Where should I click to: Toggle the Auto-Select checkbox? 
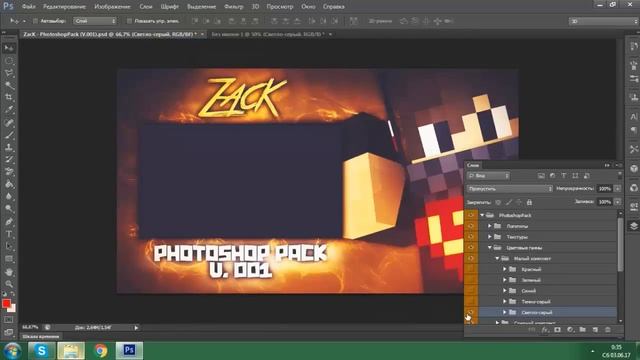(x=35, y=21)
